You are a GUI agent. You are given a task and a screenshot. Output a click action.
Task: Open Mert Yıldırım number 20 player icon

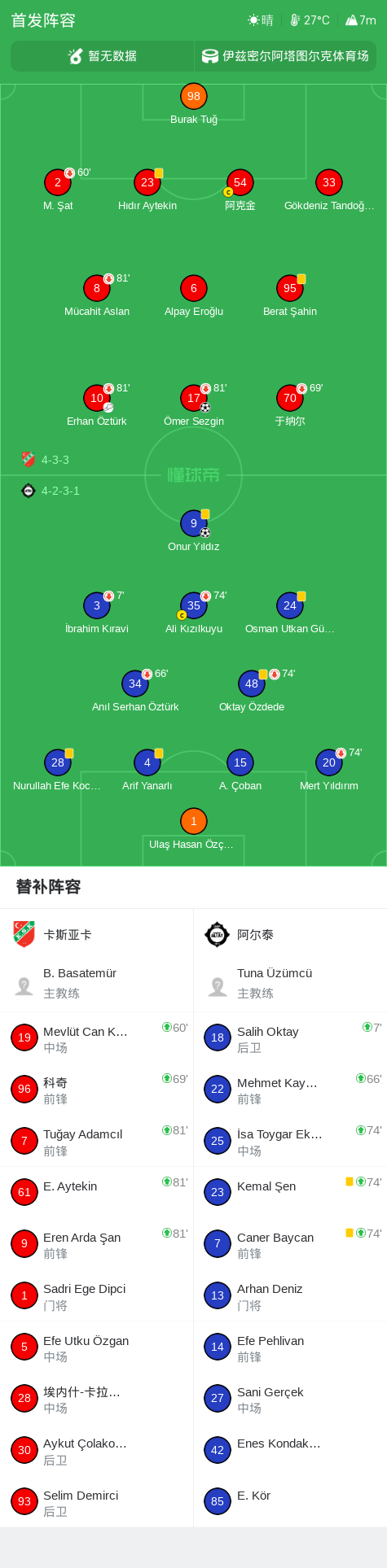tap(329, 762)
